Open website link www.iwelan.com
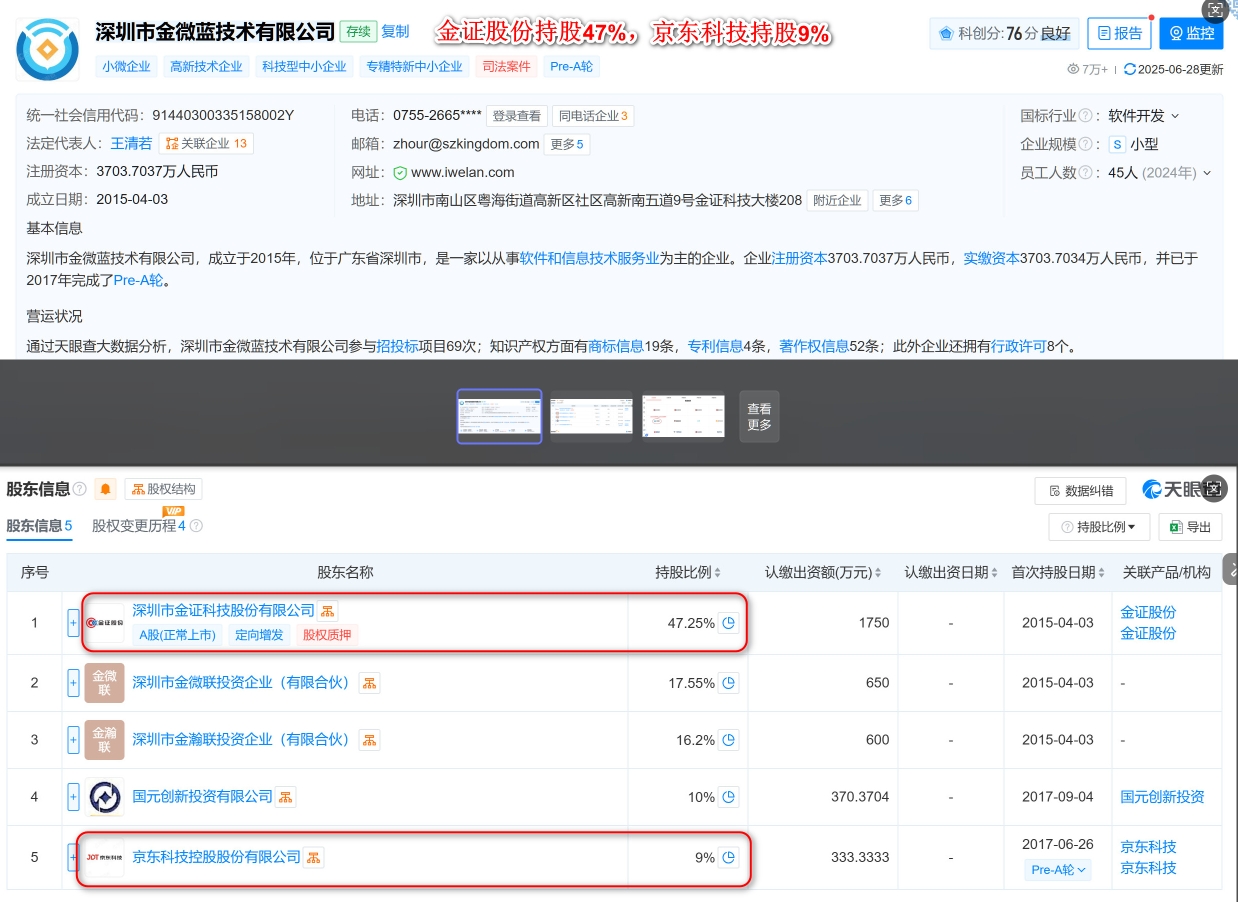1238x902 pixels. [463, 172]
